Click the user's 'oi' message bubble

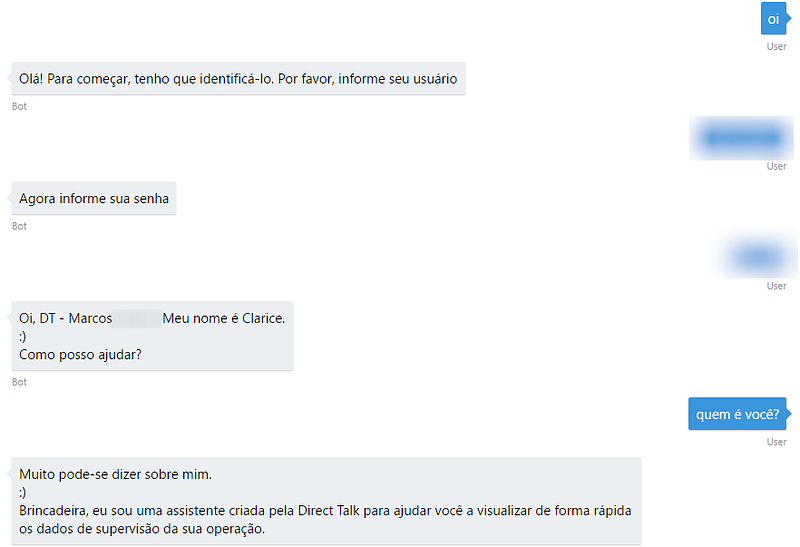(x=773, y=19)
